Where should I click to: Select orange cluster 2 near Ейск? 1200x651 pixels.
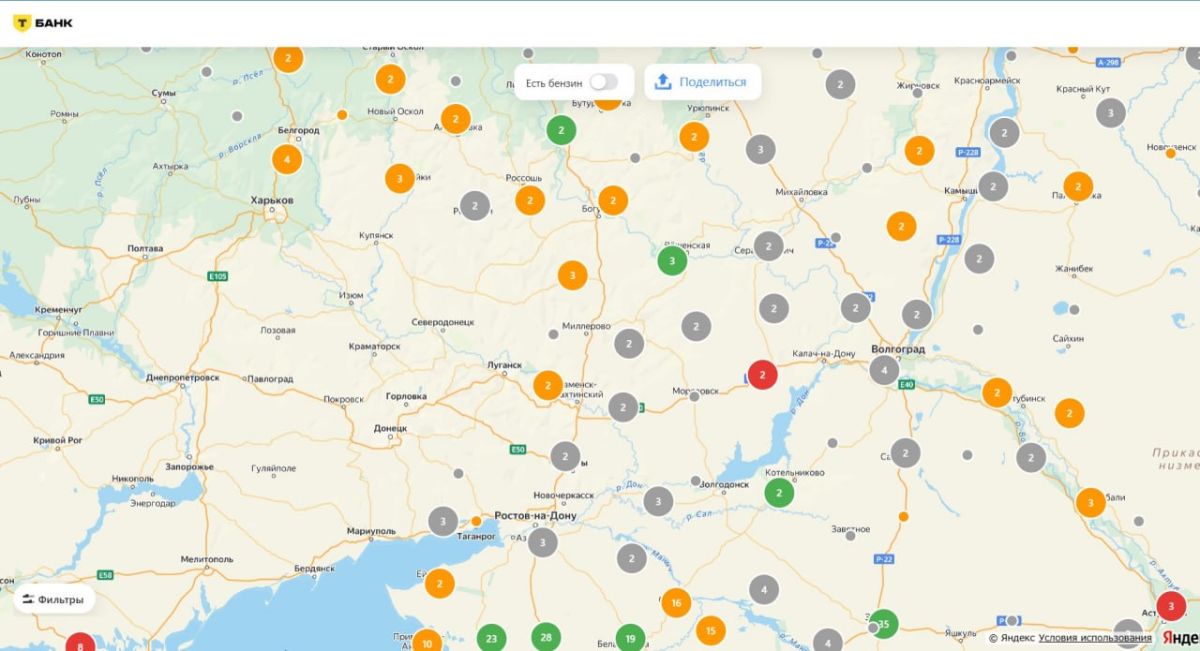[439, 583]
